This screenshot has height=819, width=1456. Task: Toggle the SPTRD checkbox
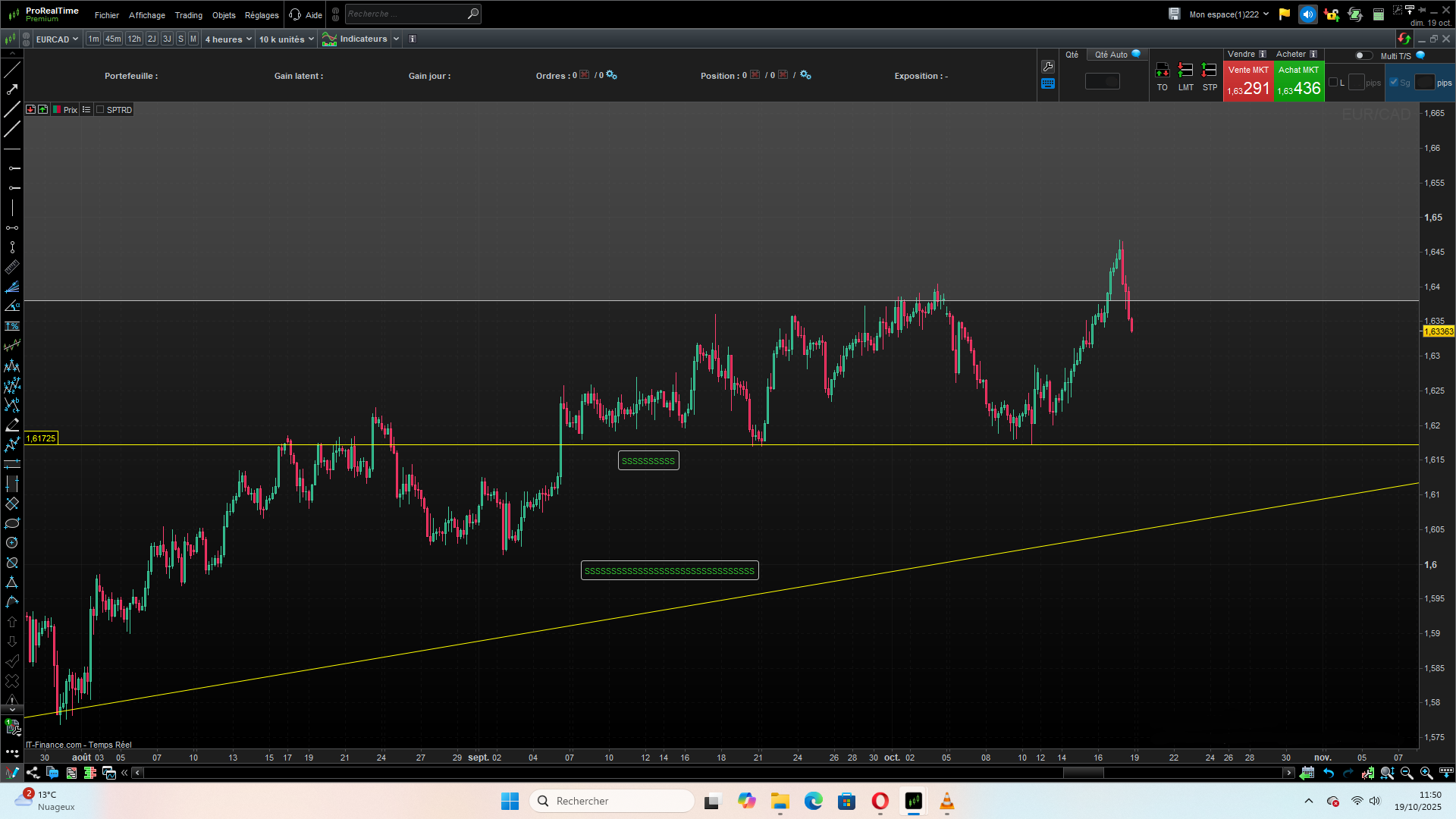click(x=100, y=110)
